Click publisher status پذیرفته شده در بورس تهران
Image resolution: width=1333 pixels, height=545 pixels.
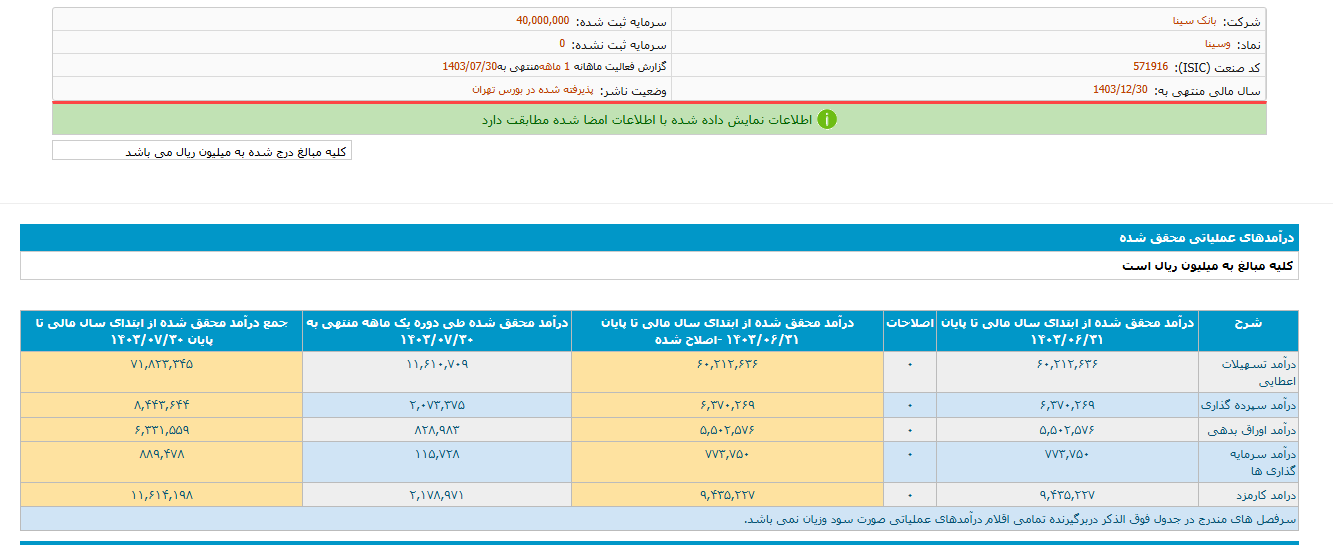533,90
